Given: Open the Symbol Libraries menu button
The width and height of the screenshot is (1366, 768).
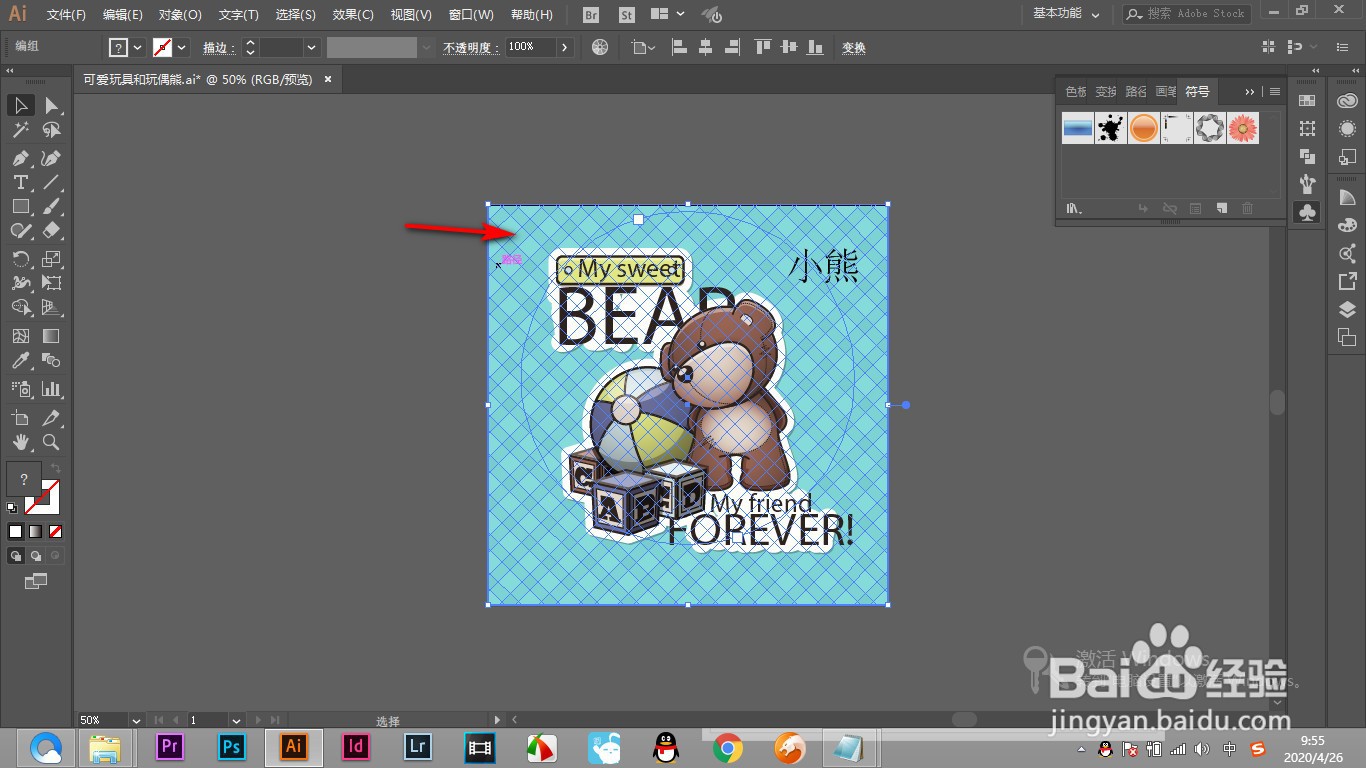Looking at the screenshot, I should point(1074,208).
